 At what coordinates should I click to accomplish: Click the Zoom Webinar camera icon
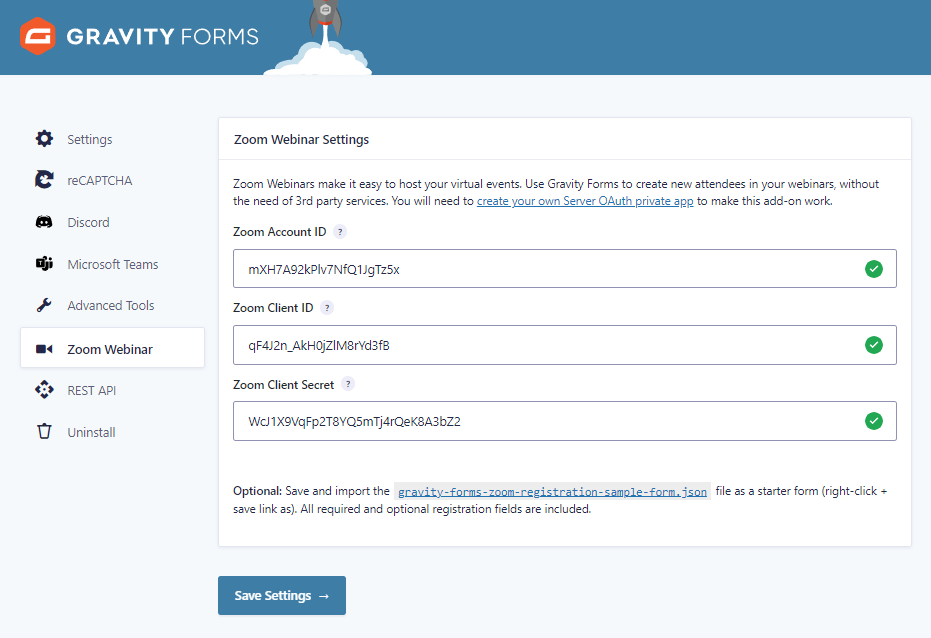click(x=45, y=347)
